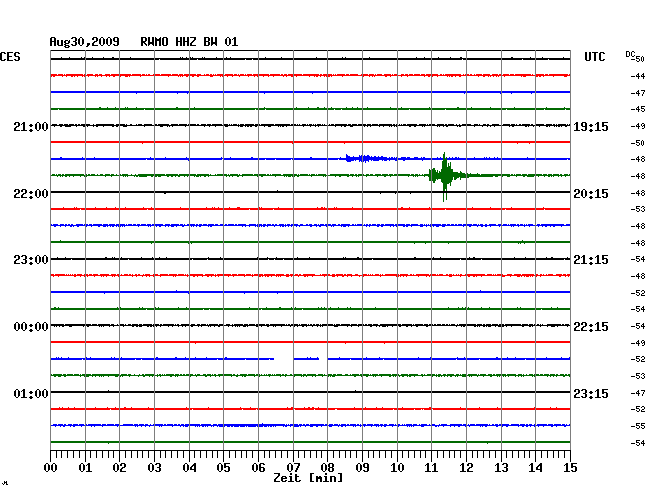
Task: Click minute 12 on the time axis
Action: [466, 468]
